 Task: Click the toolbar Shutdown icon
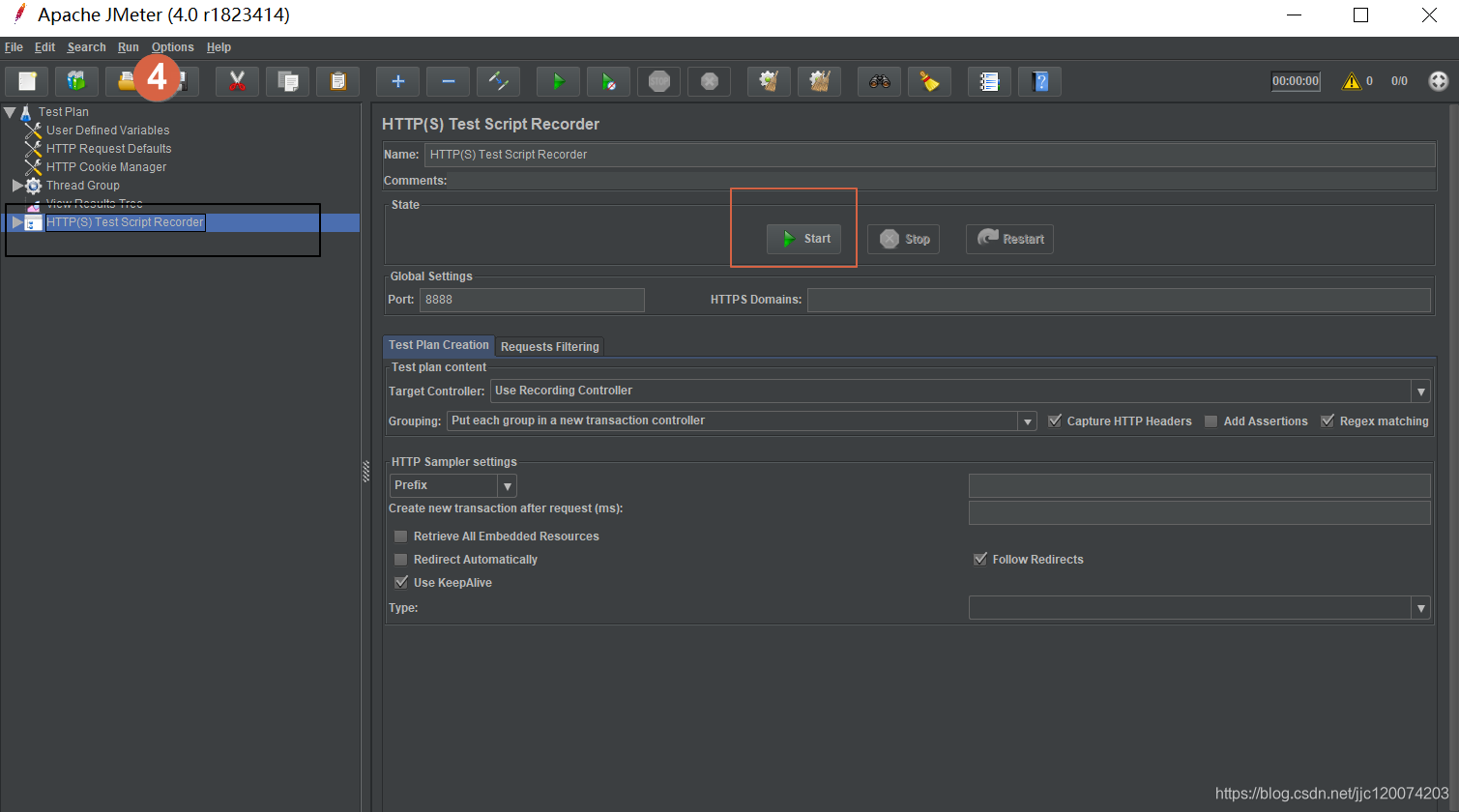[710, 81]
